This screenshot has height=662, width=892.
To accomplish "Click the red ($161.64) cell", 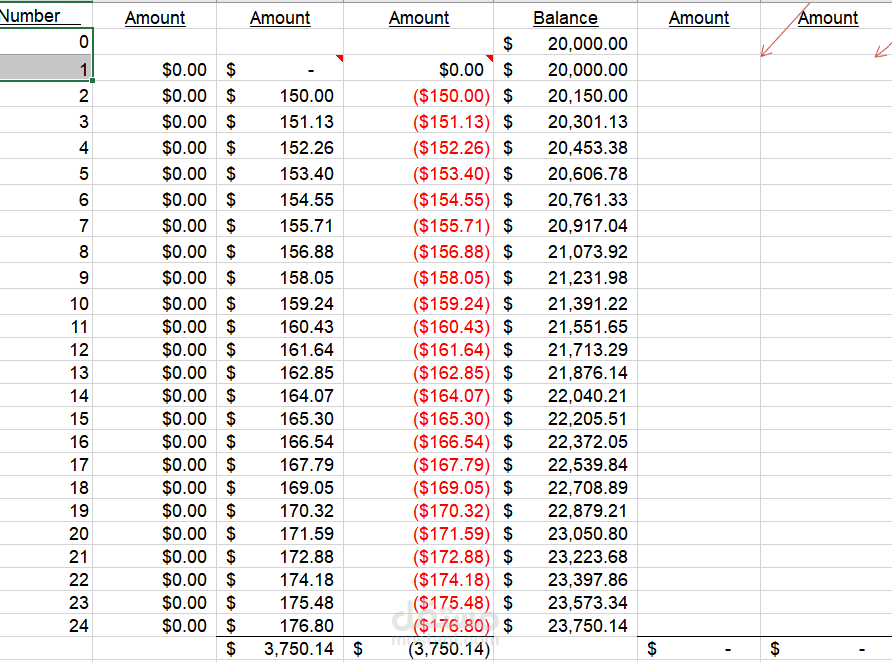I will click(418, 349).
